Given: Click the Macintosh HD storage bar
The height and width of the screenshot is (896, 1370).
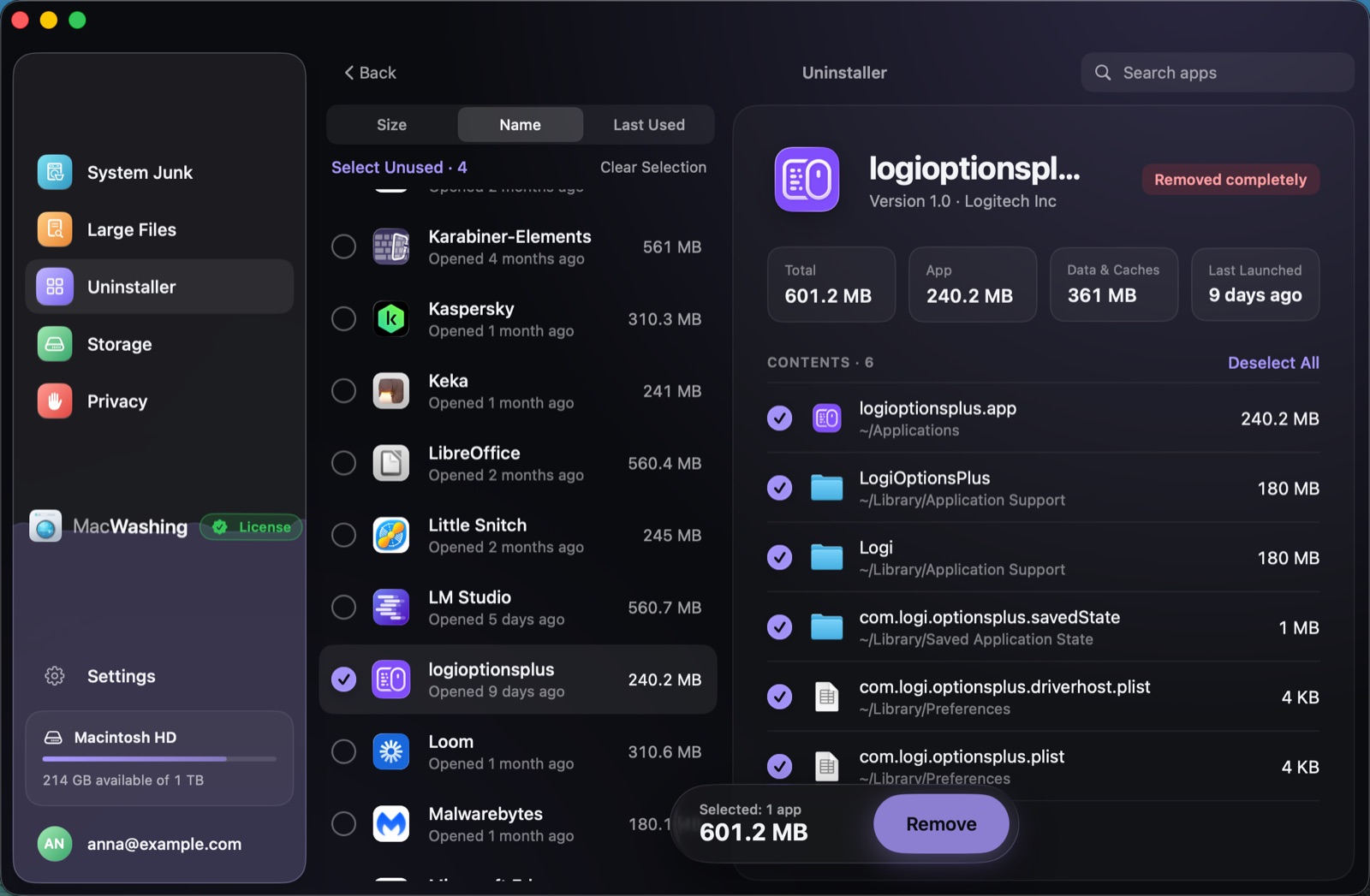Looking at the screenshot, I should coord(159,758).
